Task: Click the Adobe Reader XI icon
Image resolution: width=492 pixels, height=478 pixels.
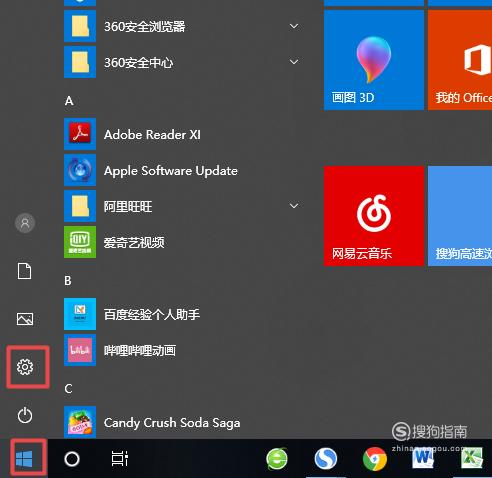Action: click(x=80, y=134)
